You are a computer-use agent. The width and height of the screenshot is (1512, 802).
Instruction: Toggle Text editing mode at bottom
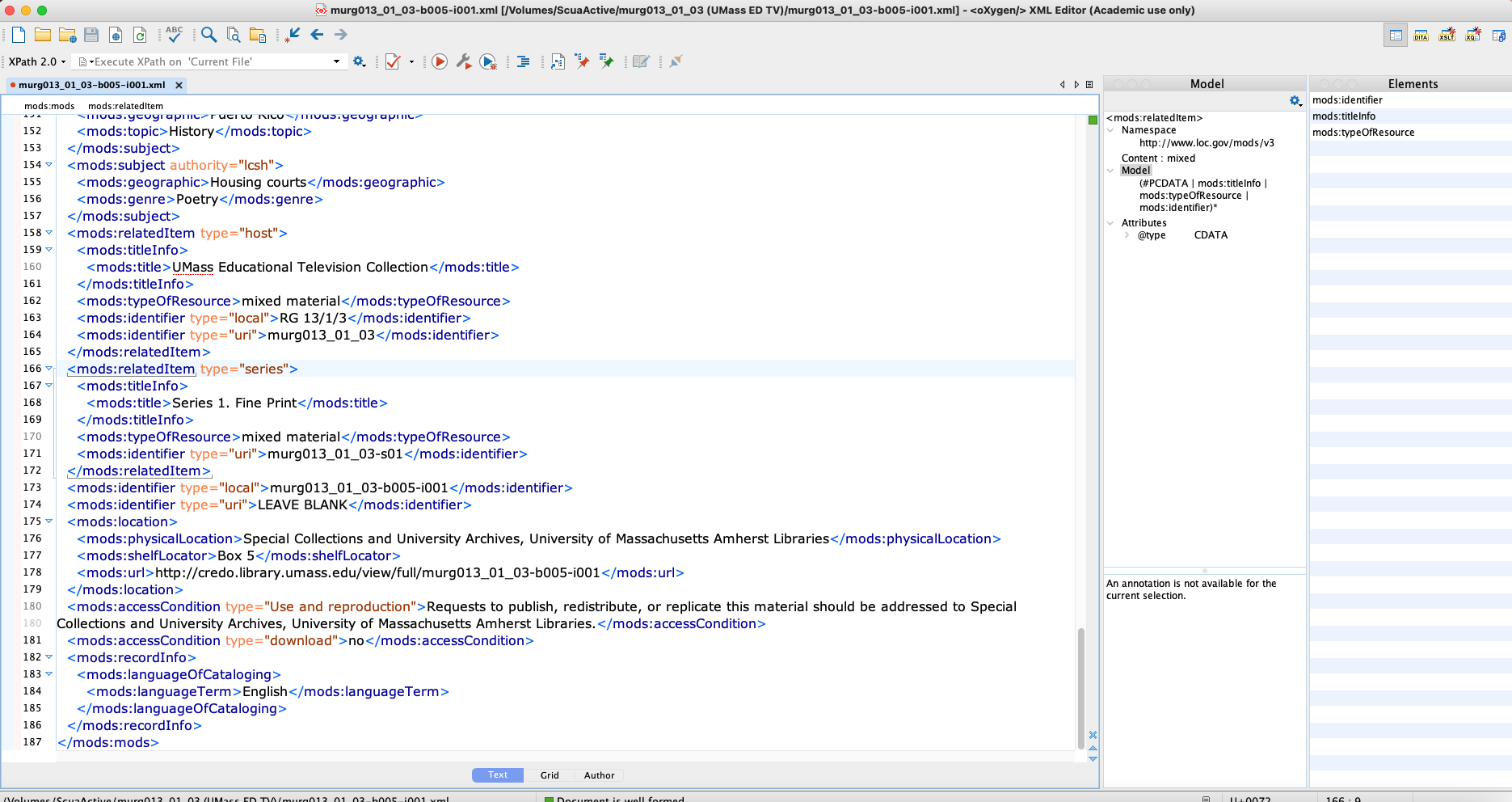pyautogui.click(x=498, y=775)
